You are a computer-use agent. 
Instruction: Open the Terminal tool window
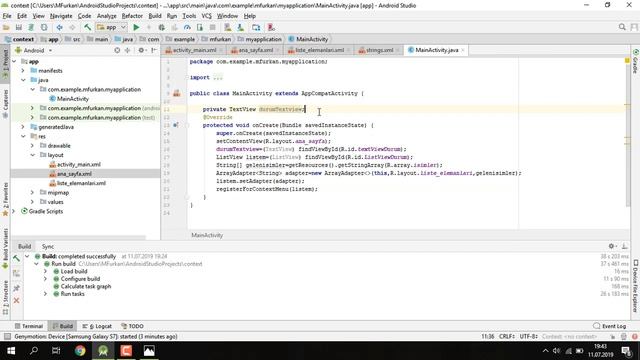pos(29,326)
